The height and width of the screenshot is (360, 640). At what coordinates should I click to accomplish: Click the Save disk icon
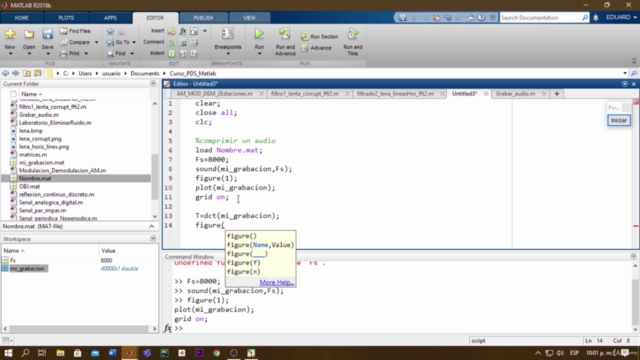tap(47, 34)
